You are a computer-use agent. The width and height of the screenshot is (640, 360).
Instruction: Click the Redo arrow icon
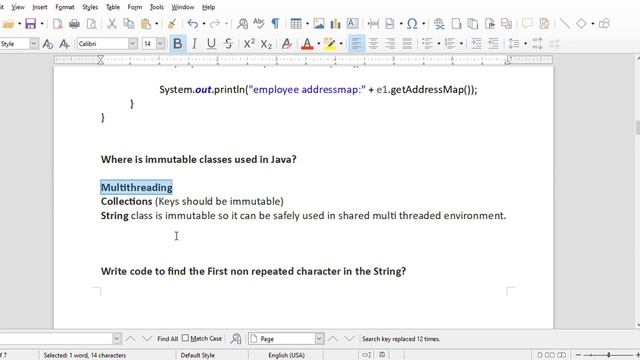(215, 24)
